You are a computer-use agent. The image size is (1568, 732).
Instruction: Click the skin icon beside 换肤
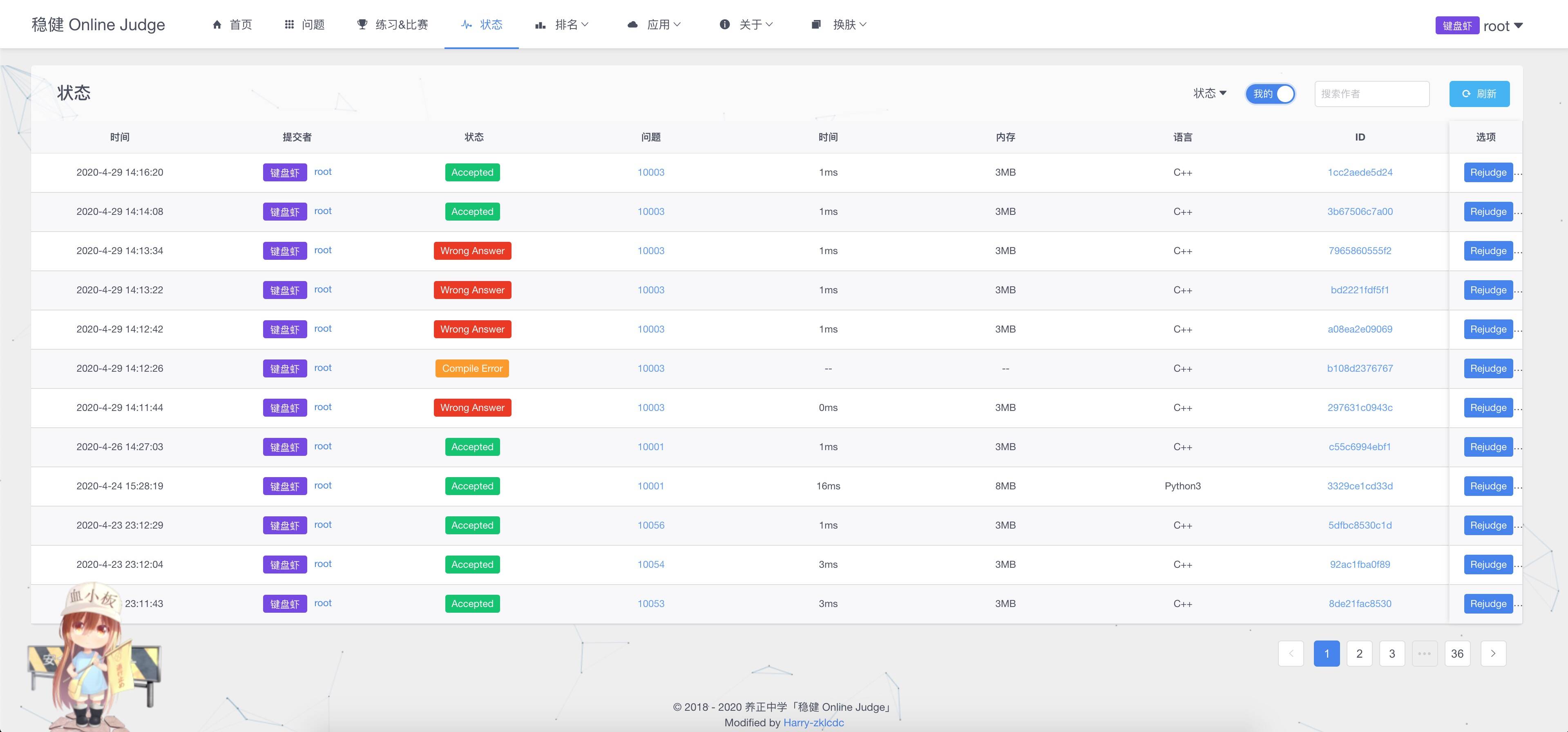[816, 25]
